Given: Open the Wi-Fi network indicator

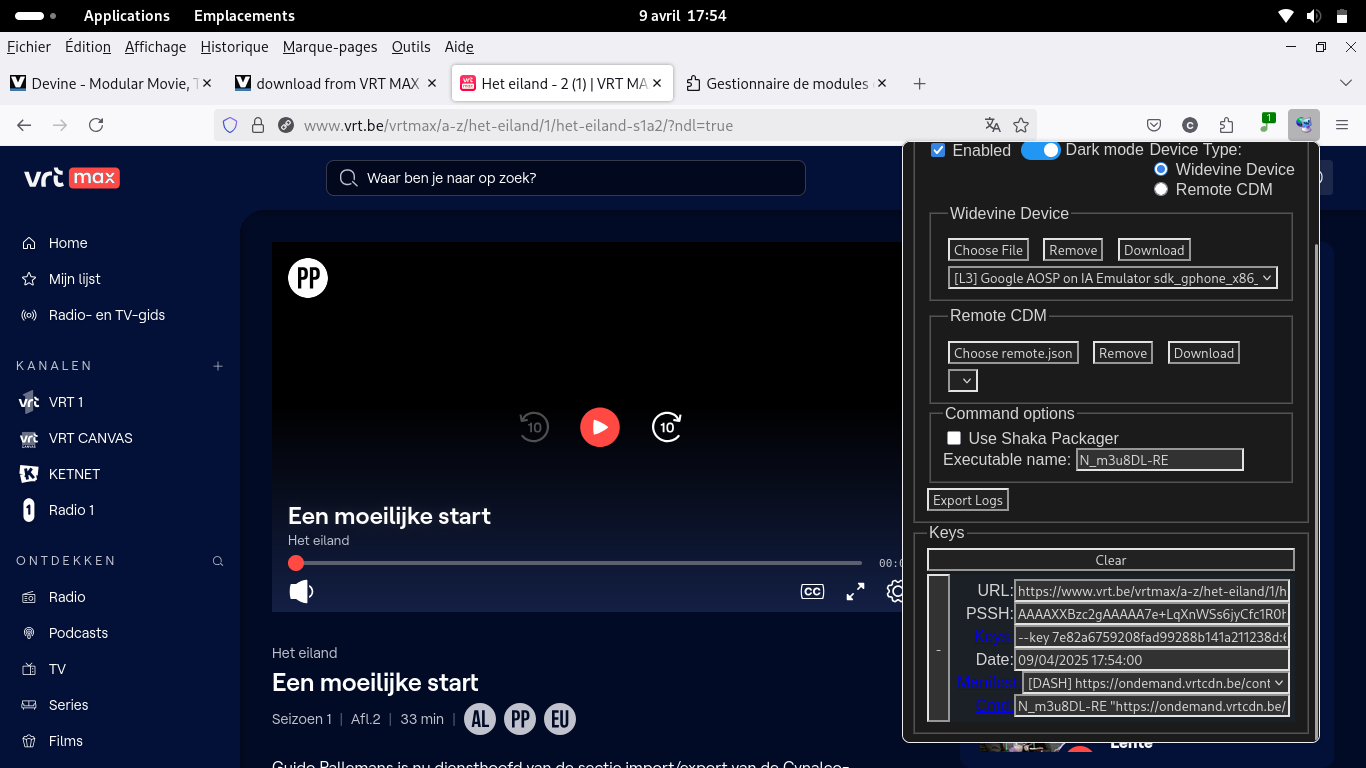Looking at the screenshot, I should (x=1286, y=16).
